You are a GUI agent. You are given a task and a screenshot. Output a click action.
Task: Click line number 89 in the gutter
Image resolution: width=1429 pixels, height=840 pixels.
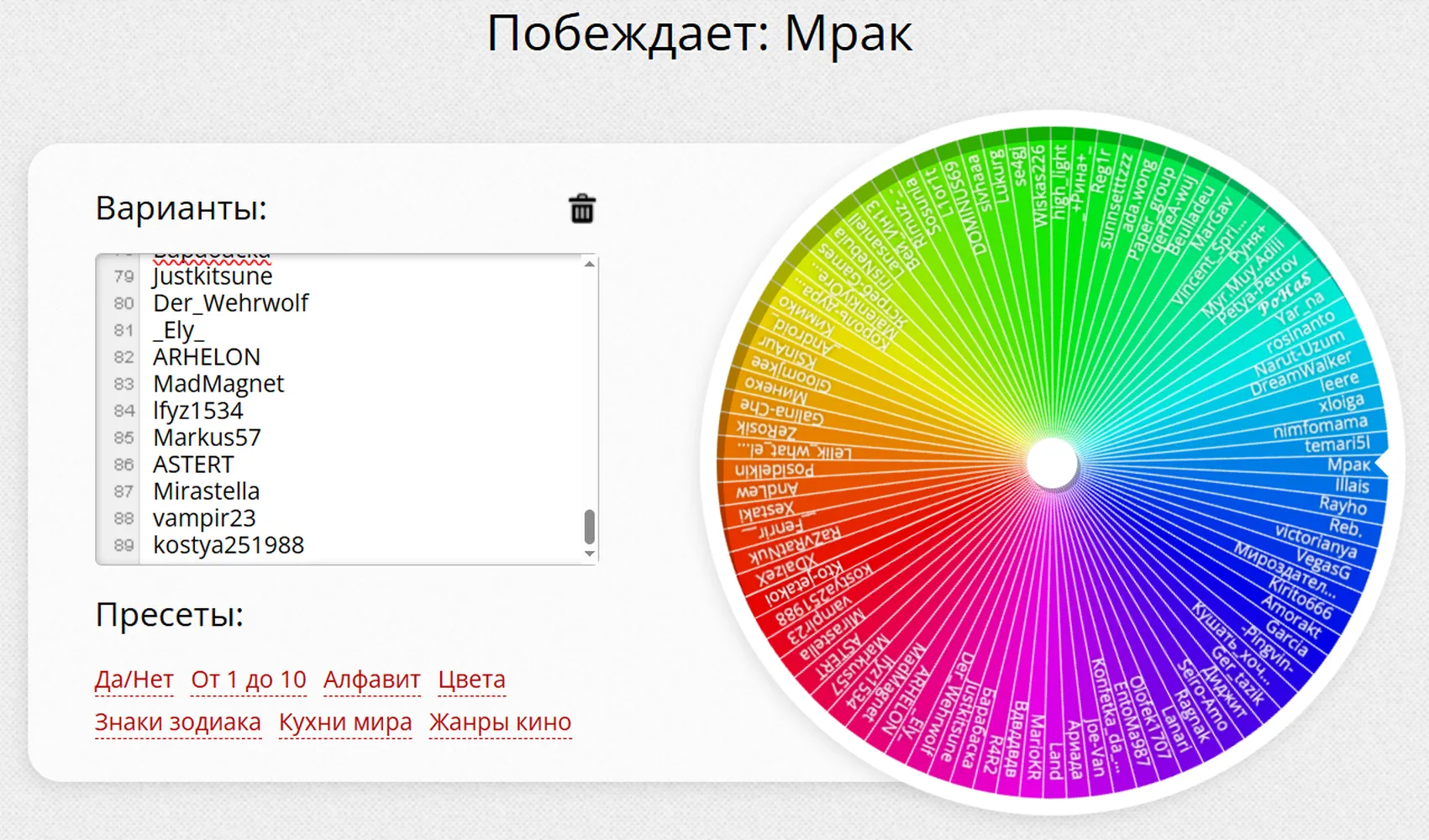123,545
